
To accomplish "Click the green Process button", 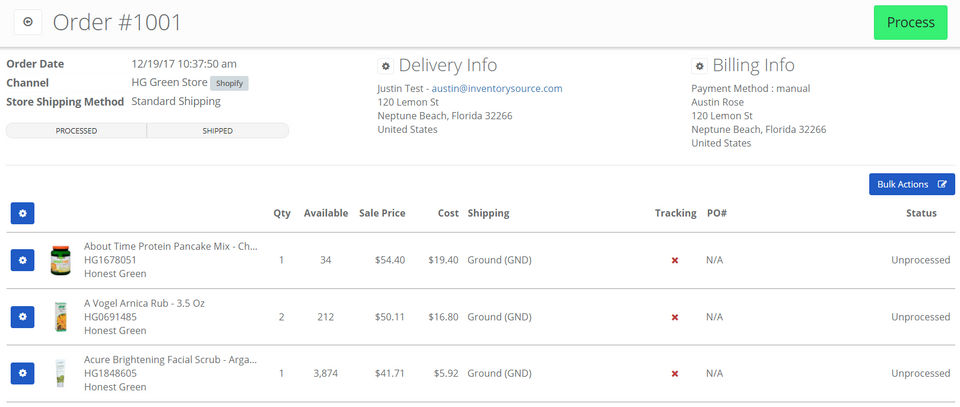I will tap(910, 22).
